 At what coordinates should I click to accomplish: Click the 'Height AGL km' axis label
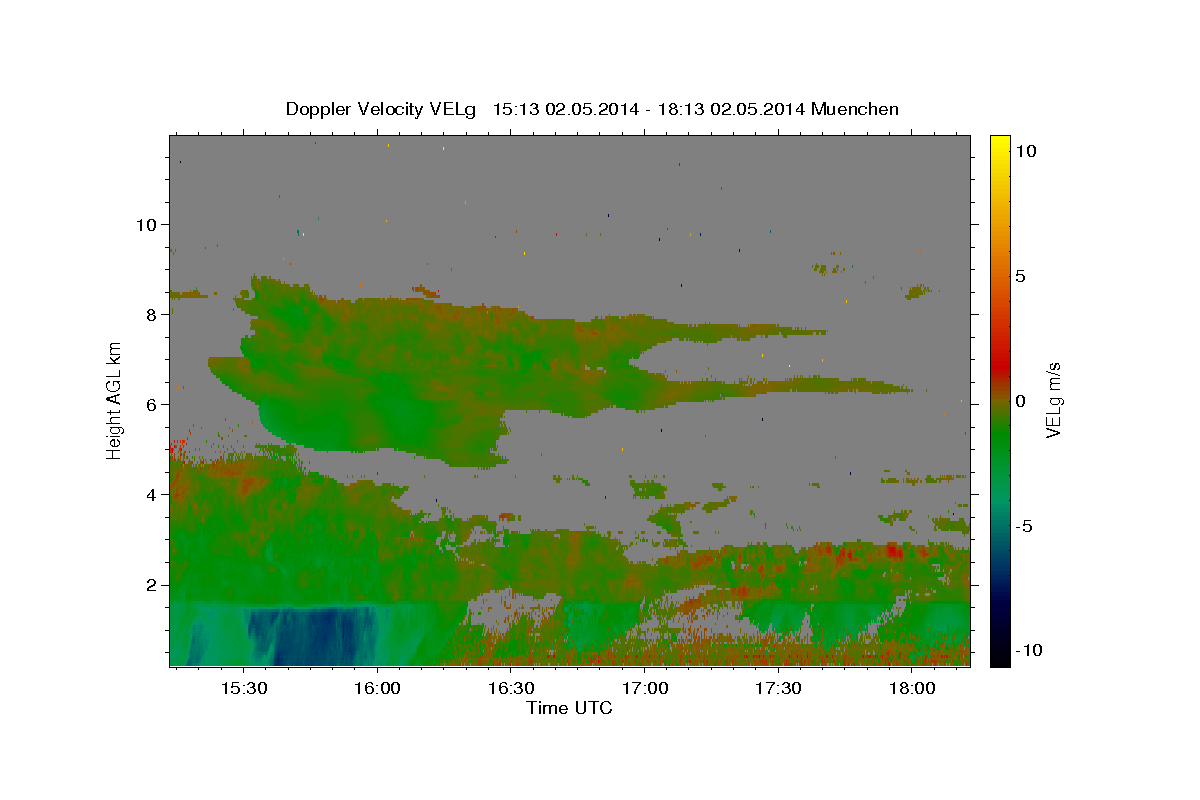pyautogui.click(x=115, y=399)
